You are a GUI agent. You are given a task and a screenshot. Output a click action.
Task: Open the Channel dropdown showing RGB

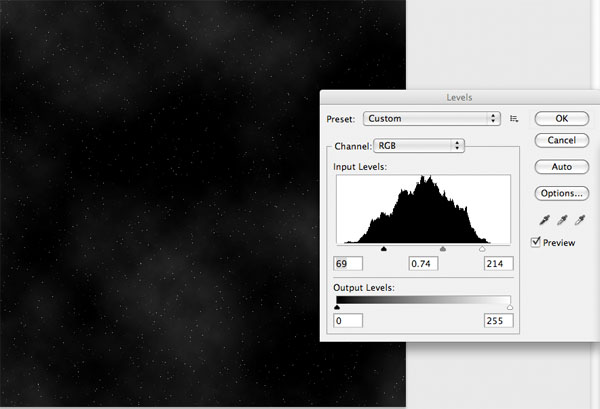[x=419, y=146]
